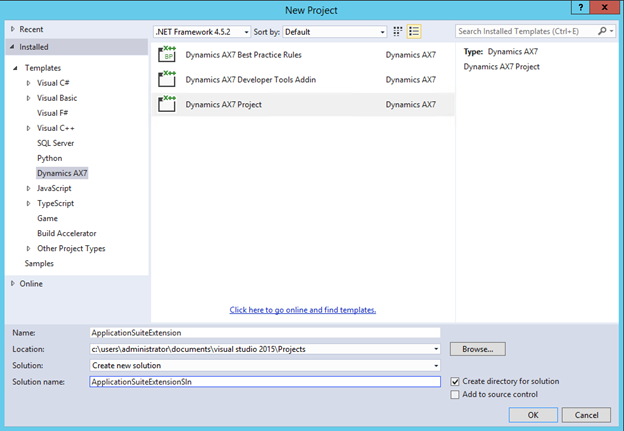Expand the Visual C++ node arrow

(x=28, y=128)
